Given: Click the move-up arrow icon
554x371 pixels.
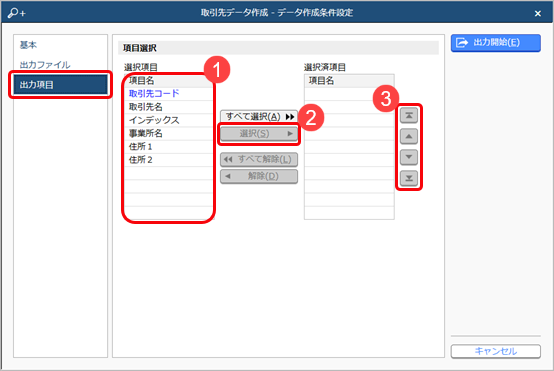Looking at the screenshot, I should click(409, 136).
